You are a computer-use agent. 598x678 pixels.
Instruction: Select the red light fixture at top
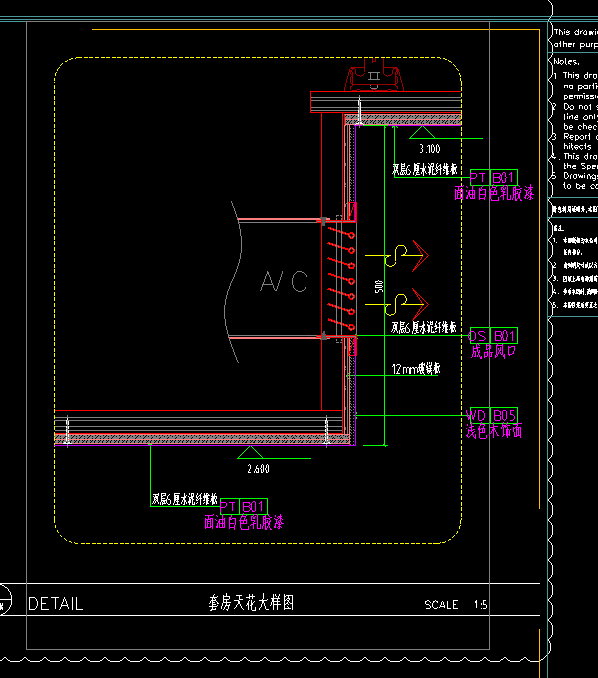pos(374,77)
